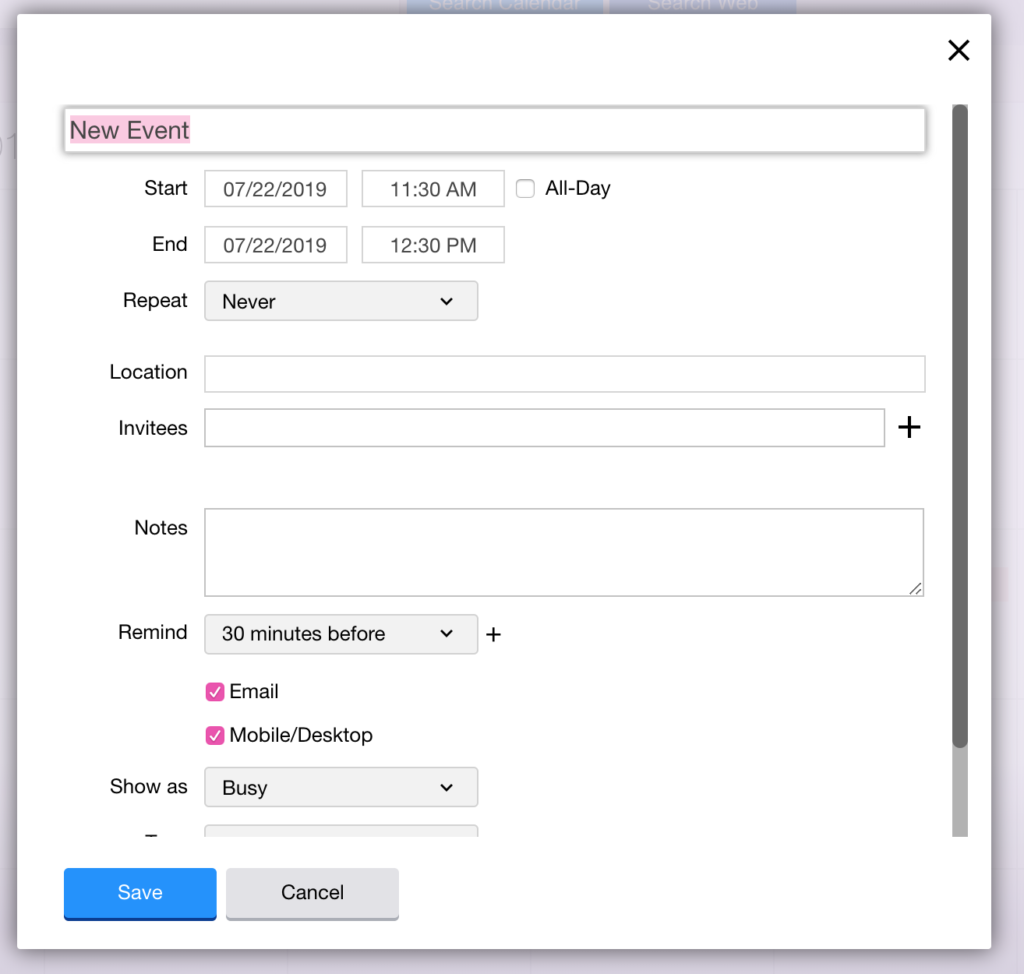Focus the Invitees input field
The height and width of the screenshot is (974, 1024).
tap(545, 428)
